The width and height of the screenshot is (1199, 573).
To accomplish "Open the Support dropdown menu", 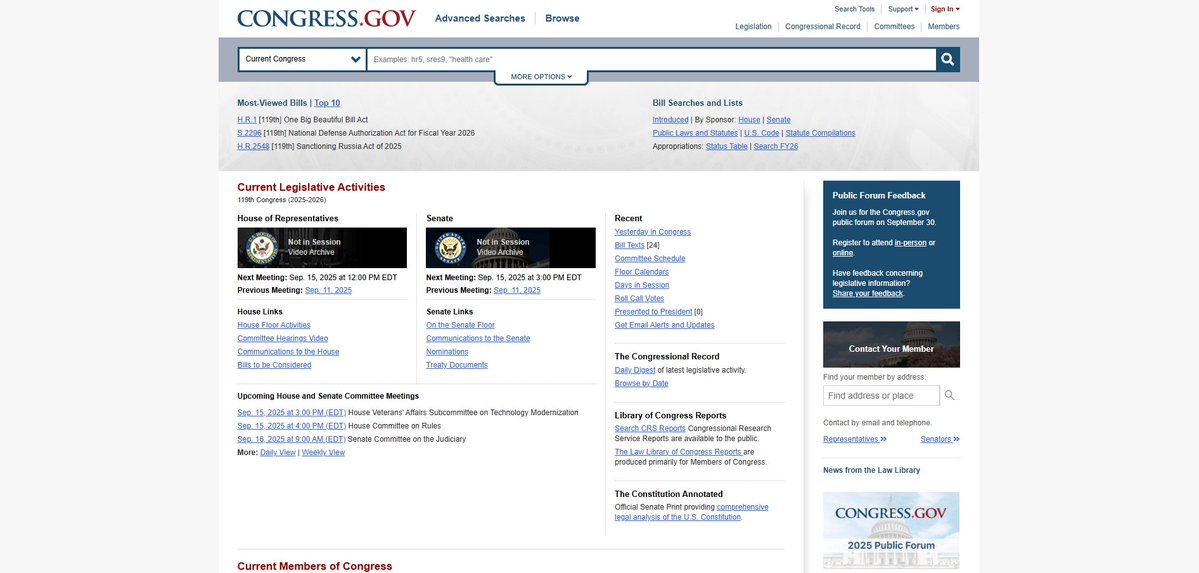I will point(903,9).
